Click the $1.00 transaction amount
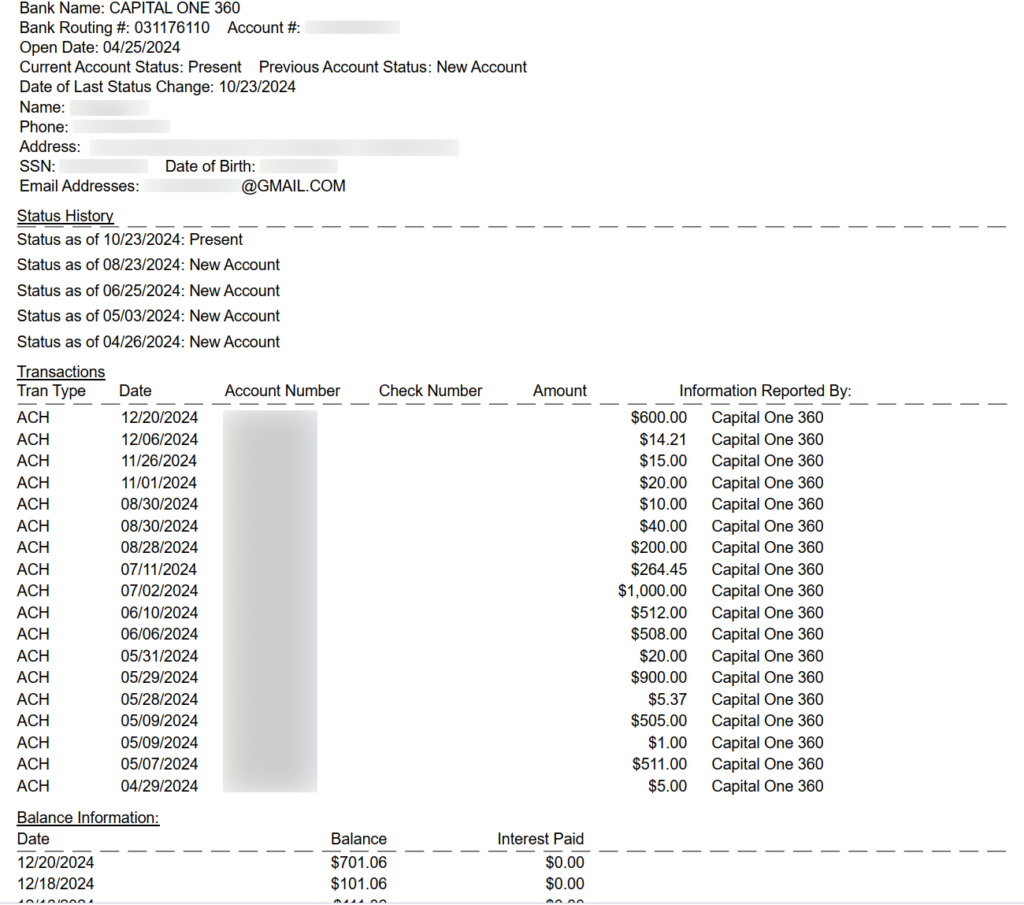1024x905 pixels. click(x=667, y=743)
